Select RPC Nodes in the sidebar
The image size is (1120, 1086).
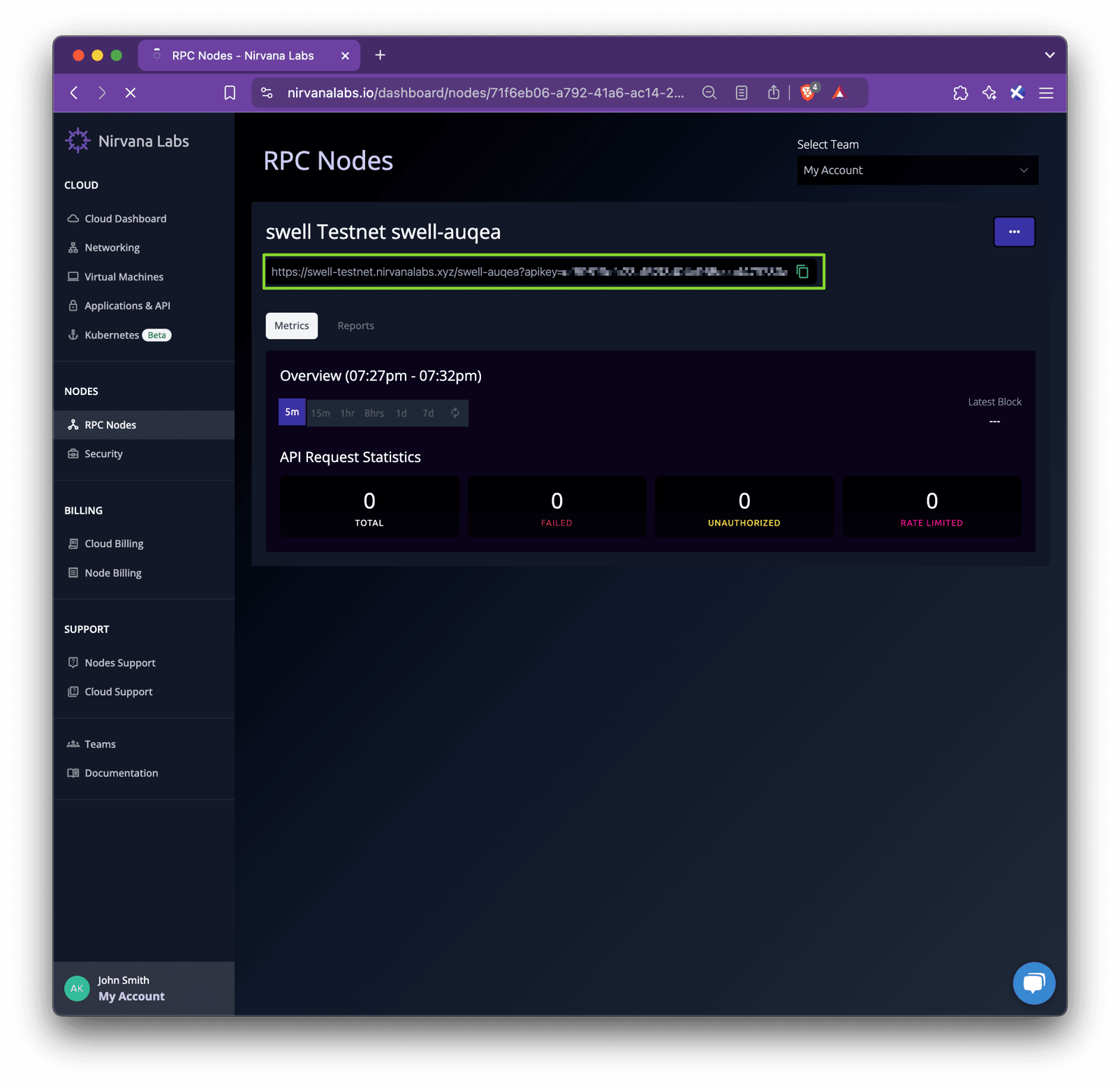[144, 425]
